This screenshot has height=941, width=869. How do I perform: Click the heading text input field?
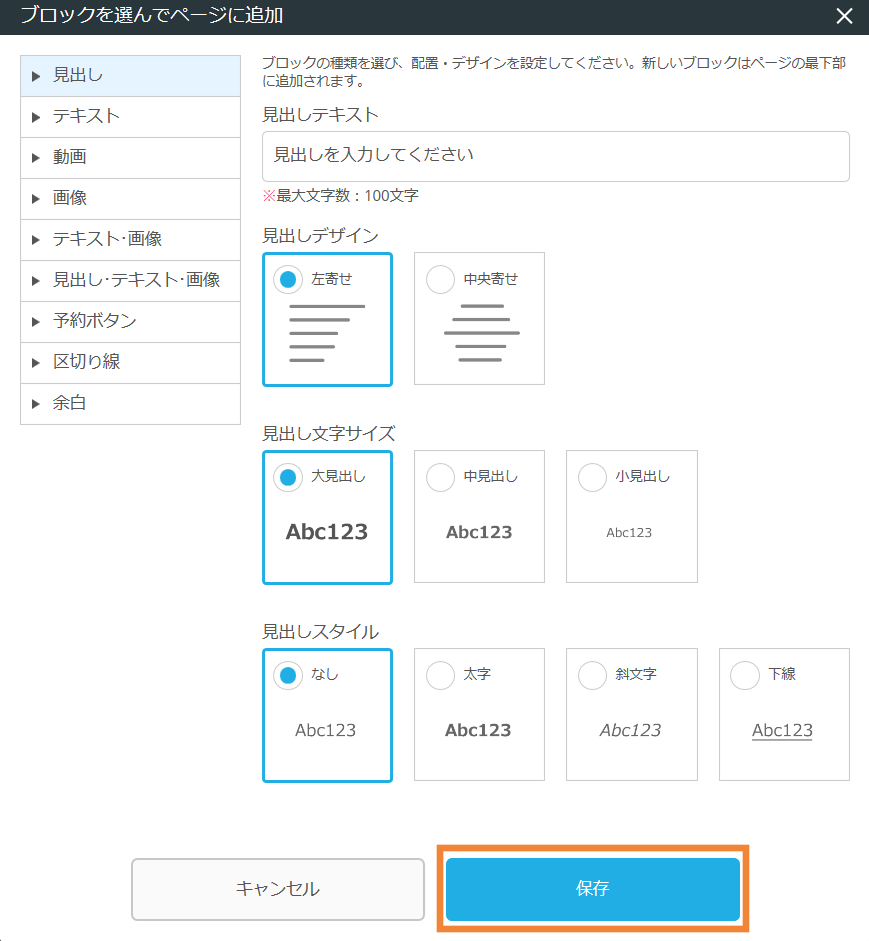click(x=556, y=156)
